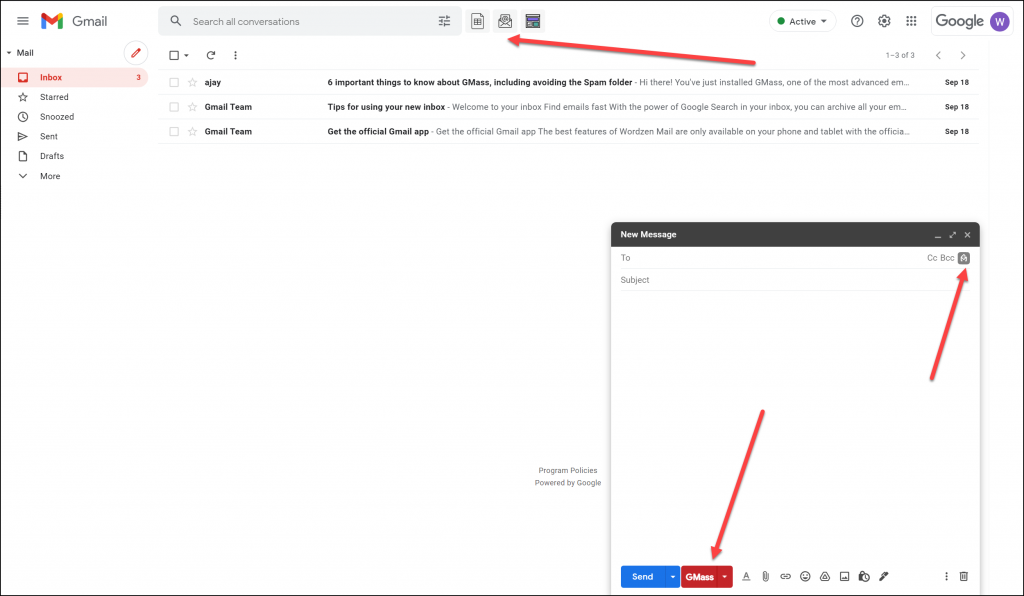1024x596 pixels.
Task: Star the 'Tips for using your new inbox' email
Action: click(x=192, y=107)
